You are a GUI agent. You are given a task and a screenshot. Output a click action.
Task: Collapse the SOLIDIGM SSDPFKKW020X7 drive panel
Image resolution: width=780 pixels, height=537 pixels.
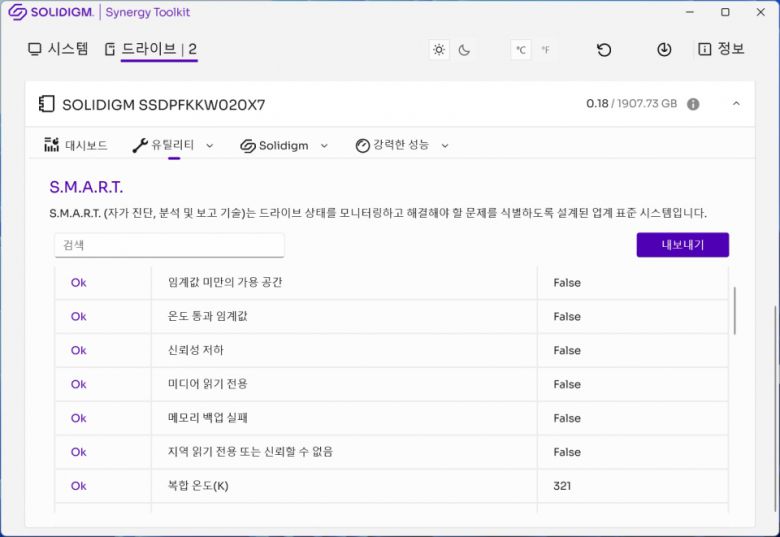click(x=736, y=103)
